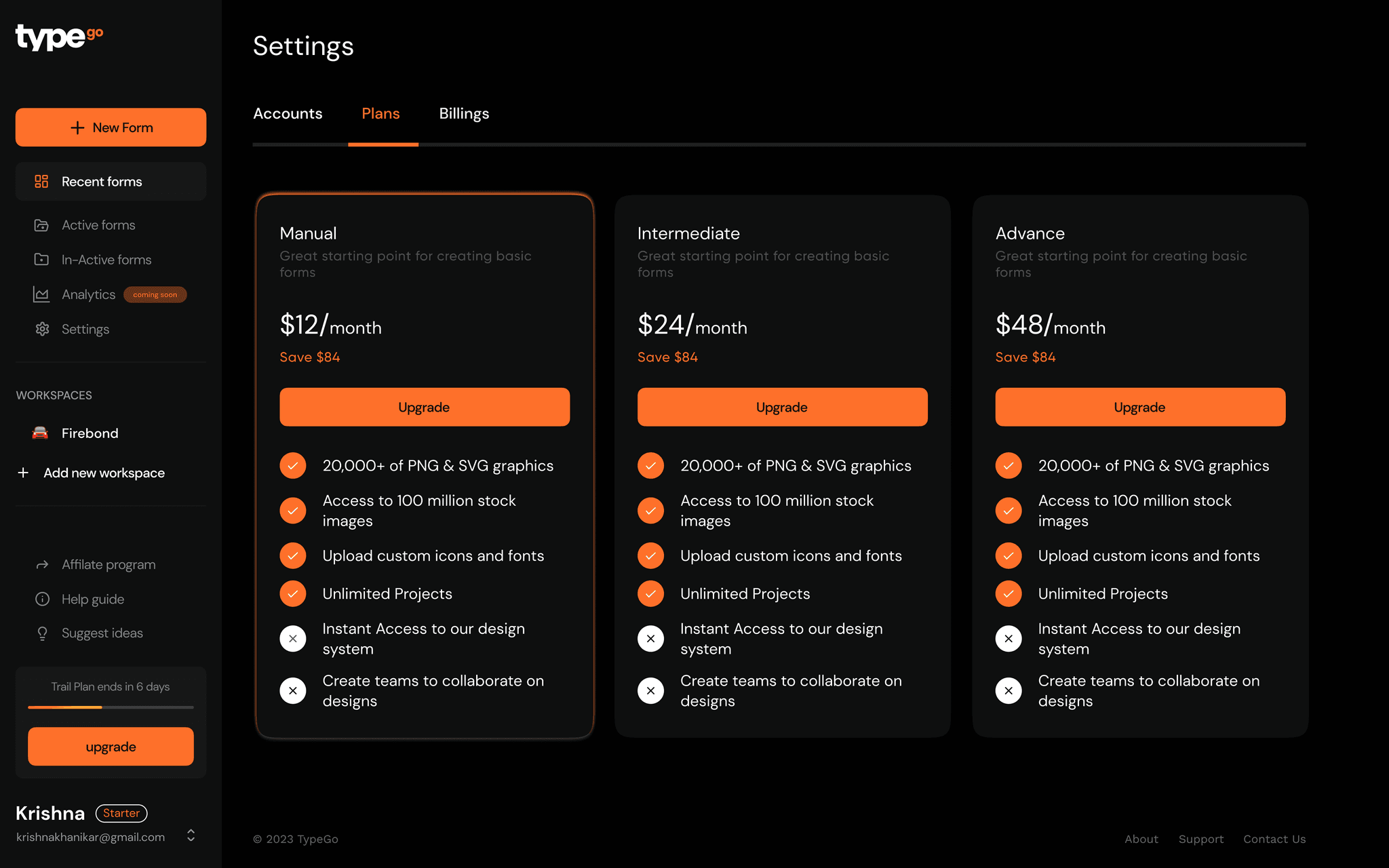Switch to the Accounts tab
Viewport: 1389px width, 868px height.
[288, 114]
